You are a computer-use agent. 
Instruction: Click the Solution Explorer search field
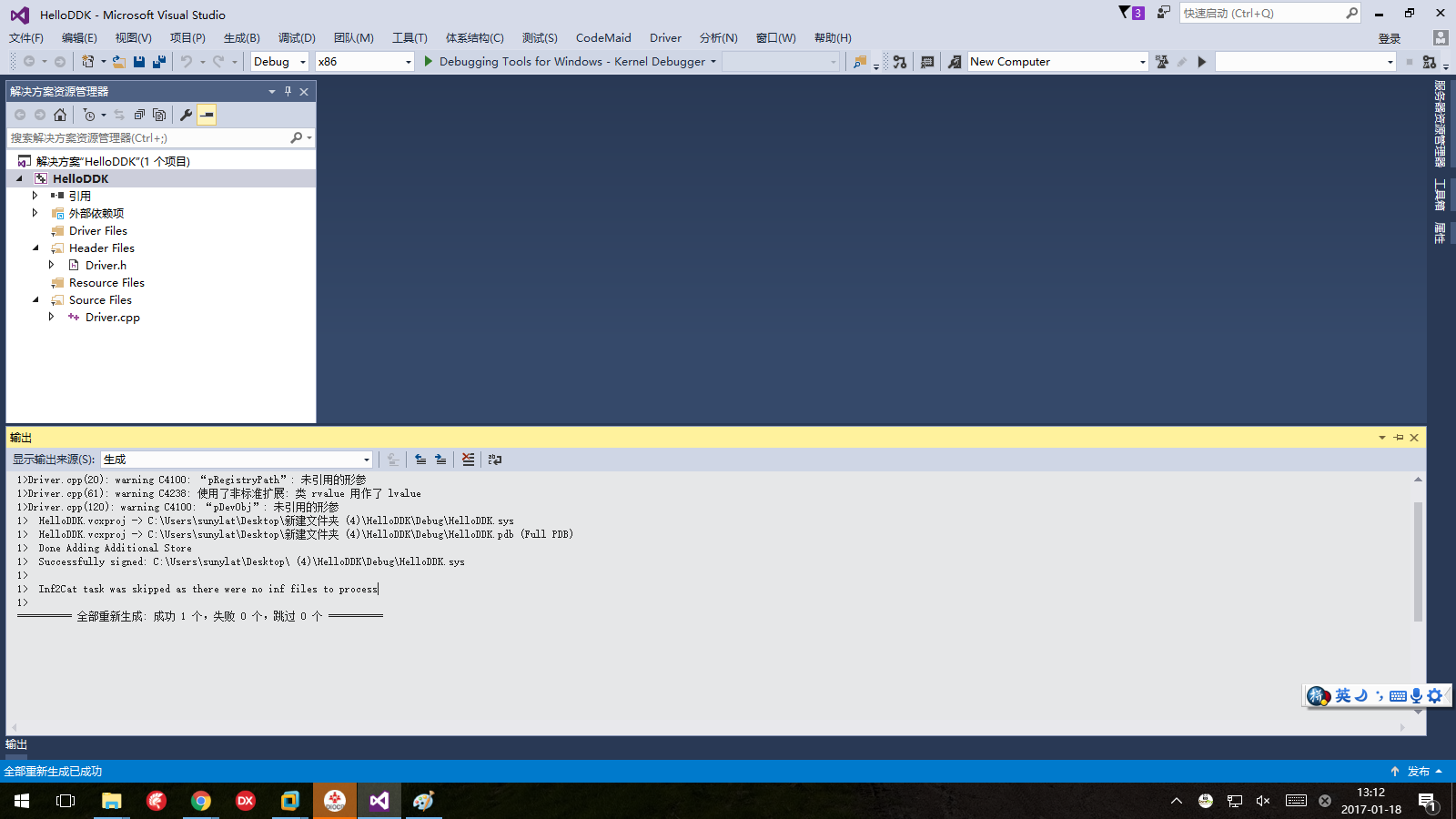click(148, 138)
